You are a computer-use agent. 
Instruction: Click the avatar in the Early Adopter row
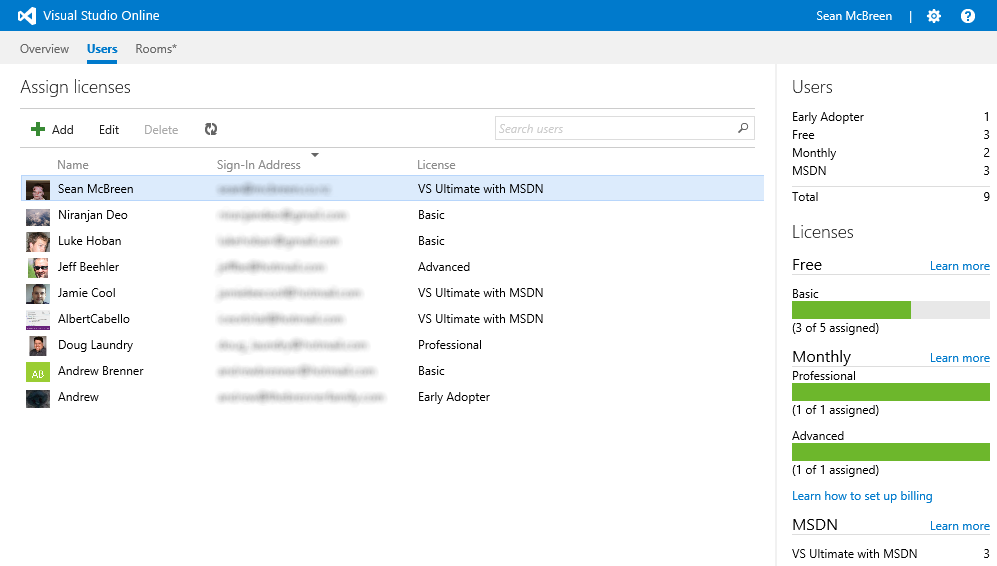[x=38, y=398]
